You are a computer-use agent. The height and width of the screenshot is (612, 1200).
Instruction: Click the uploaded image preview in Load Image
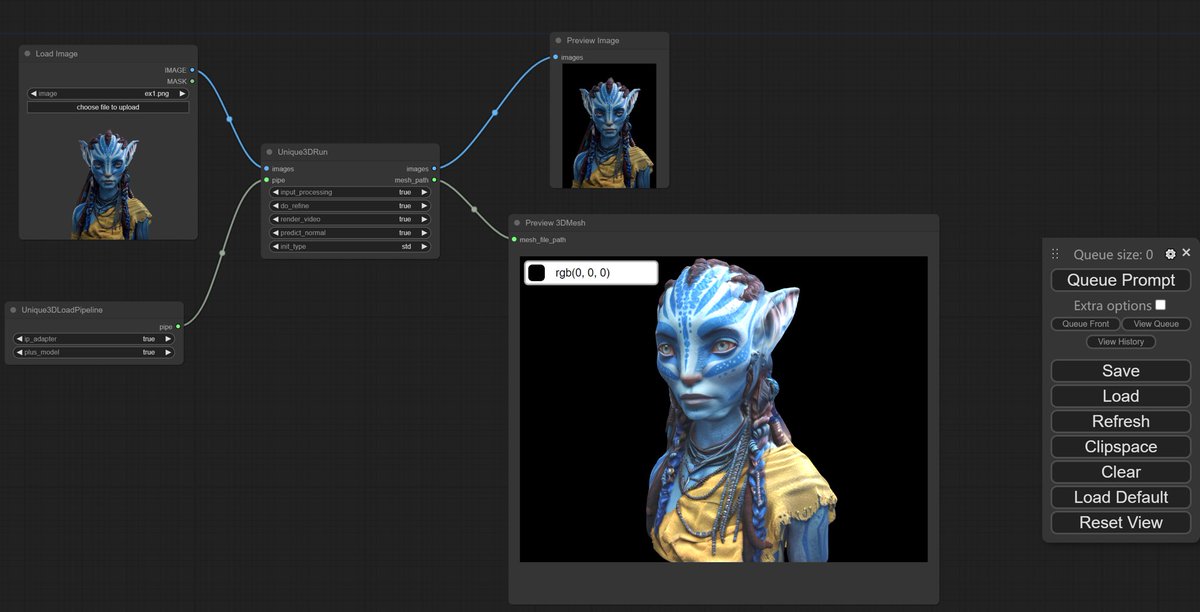coord(108,185)
